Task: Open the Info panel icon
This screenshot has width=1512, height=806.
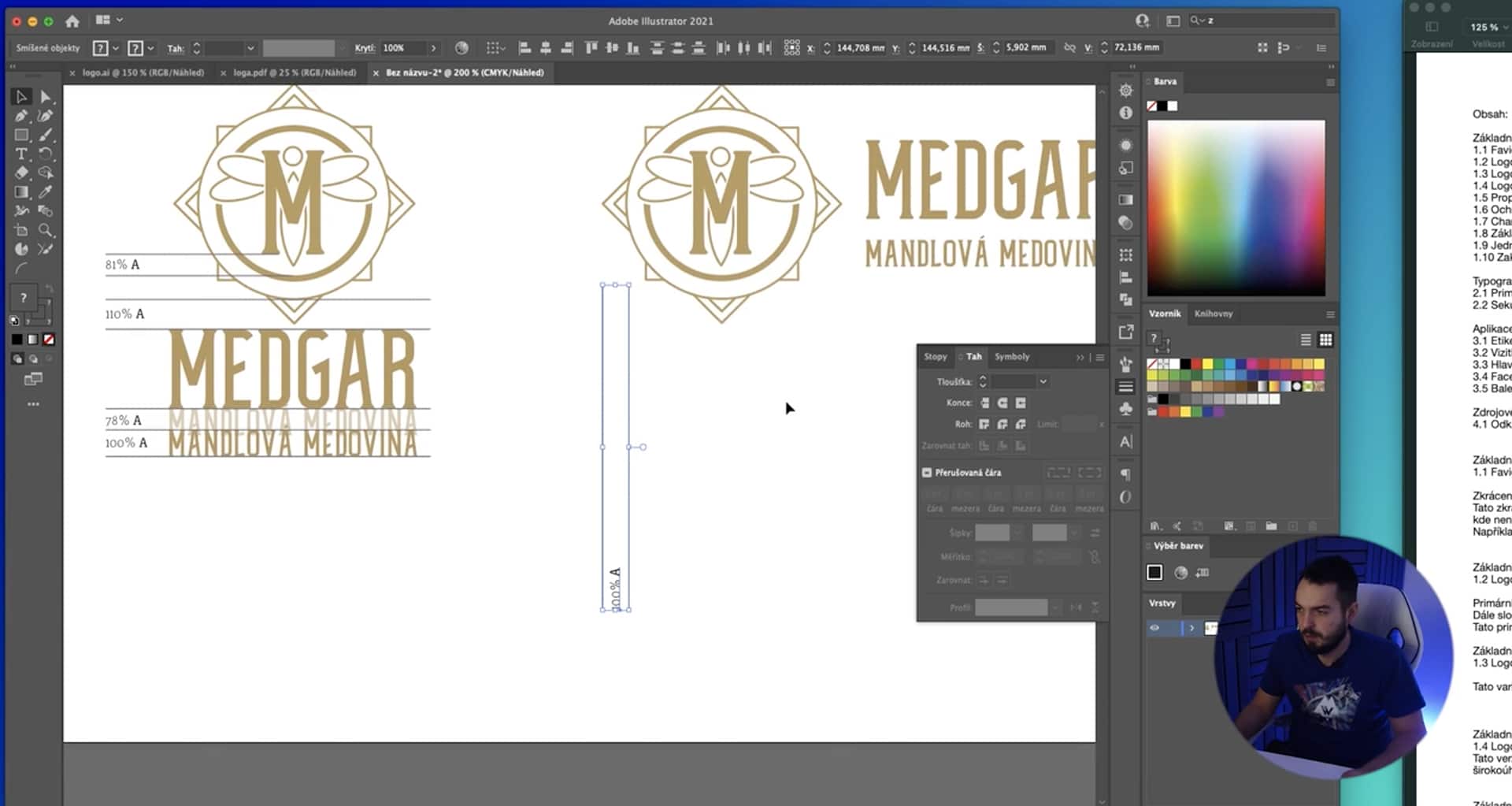Action: click(x=1126, y=113)
